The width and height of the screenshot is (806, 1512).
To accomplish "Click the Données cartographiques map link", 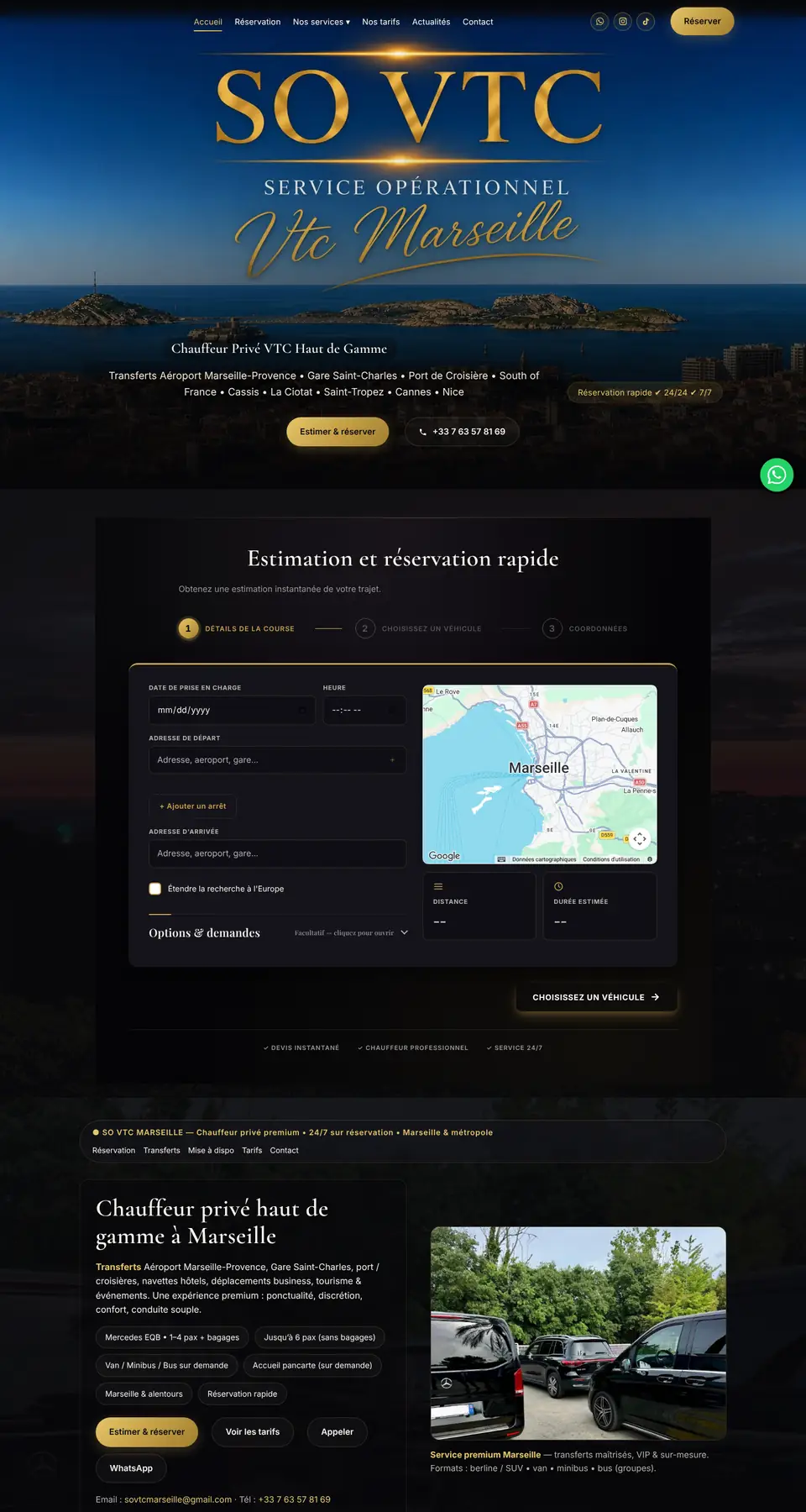I will tap(544, 859).
